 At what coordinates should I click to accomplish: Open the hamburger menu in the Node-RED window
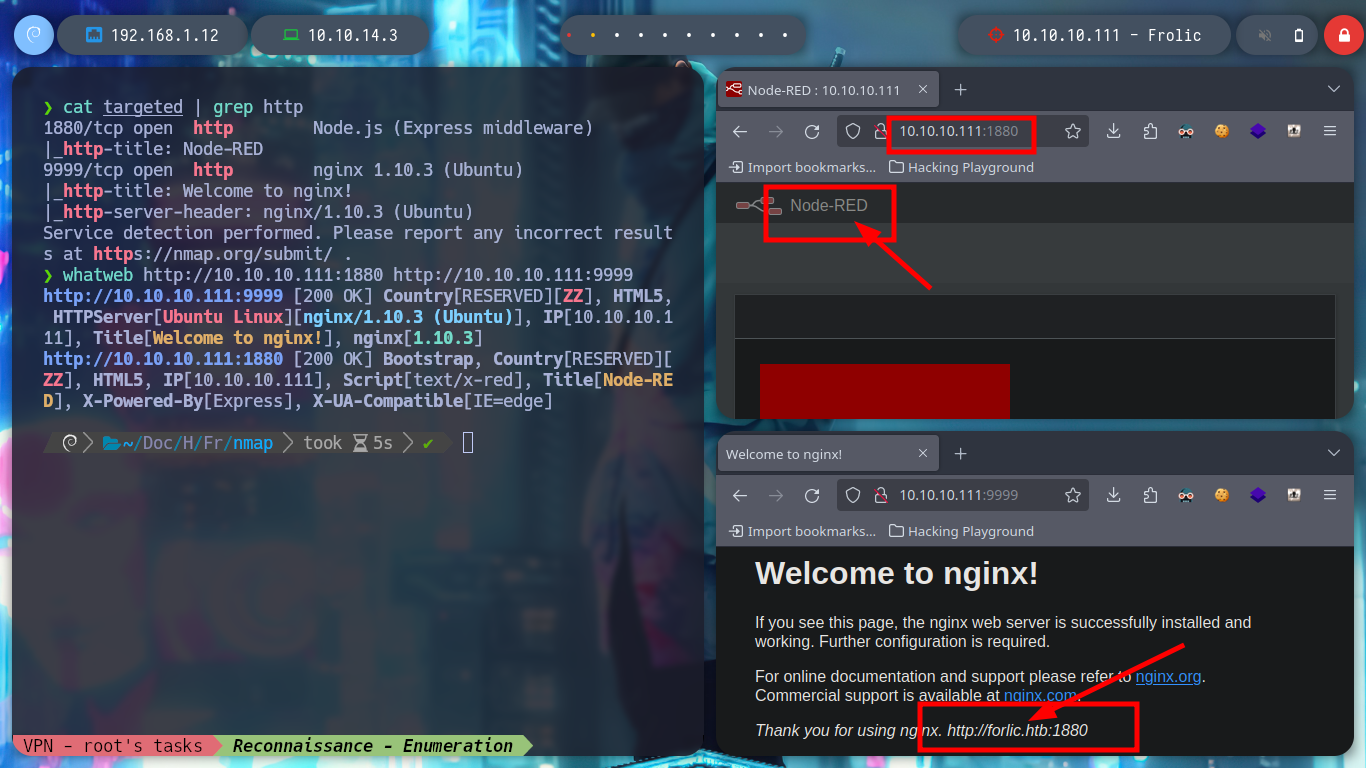tap(1330, 131)
